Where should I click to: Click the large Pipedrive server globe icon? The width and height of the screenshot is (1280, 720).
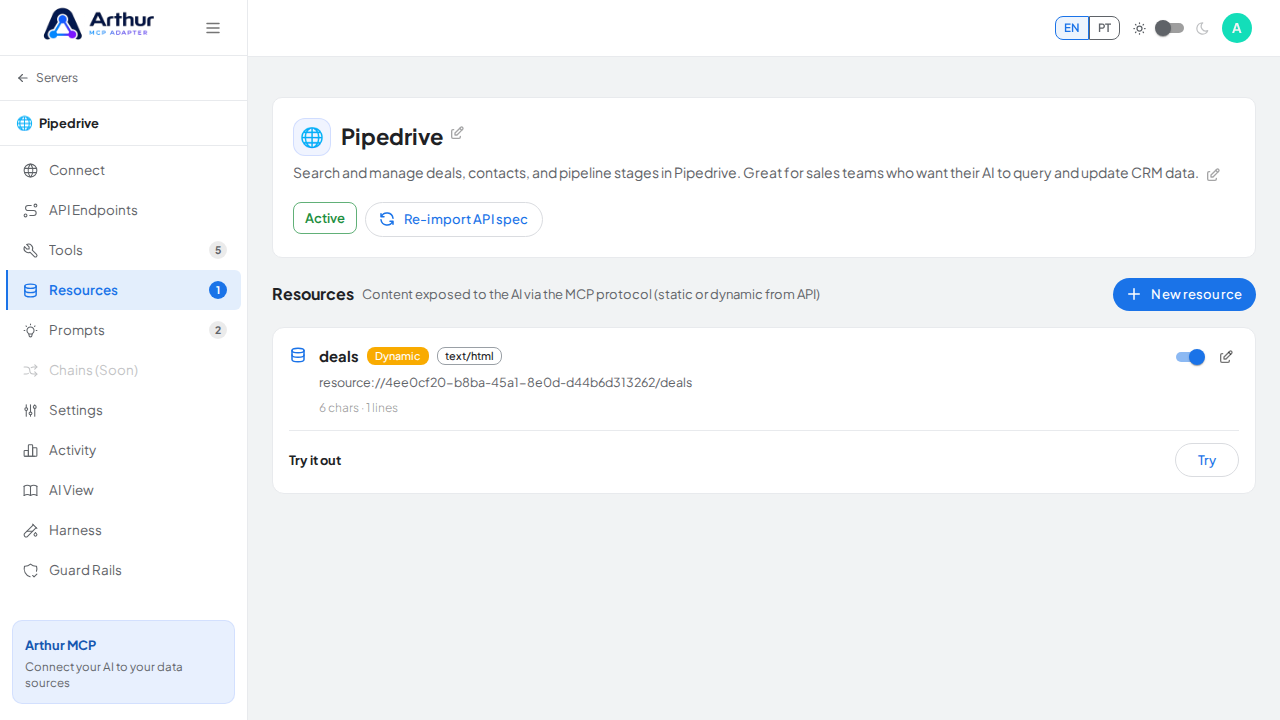(x=312, y=137)
